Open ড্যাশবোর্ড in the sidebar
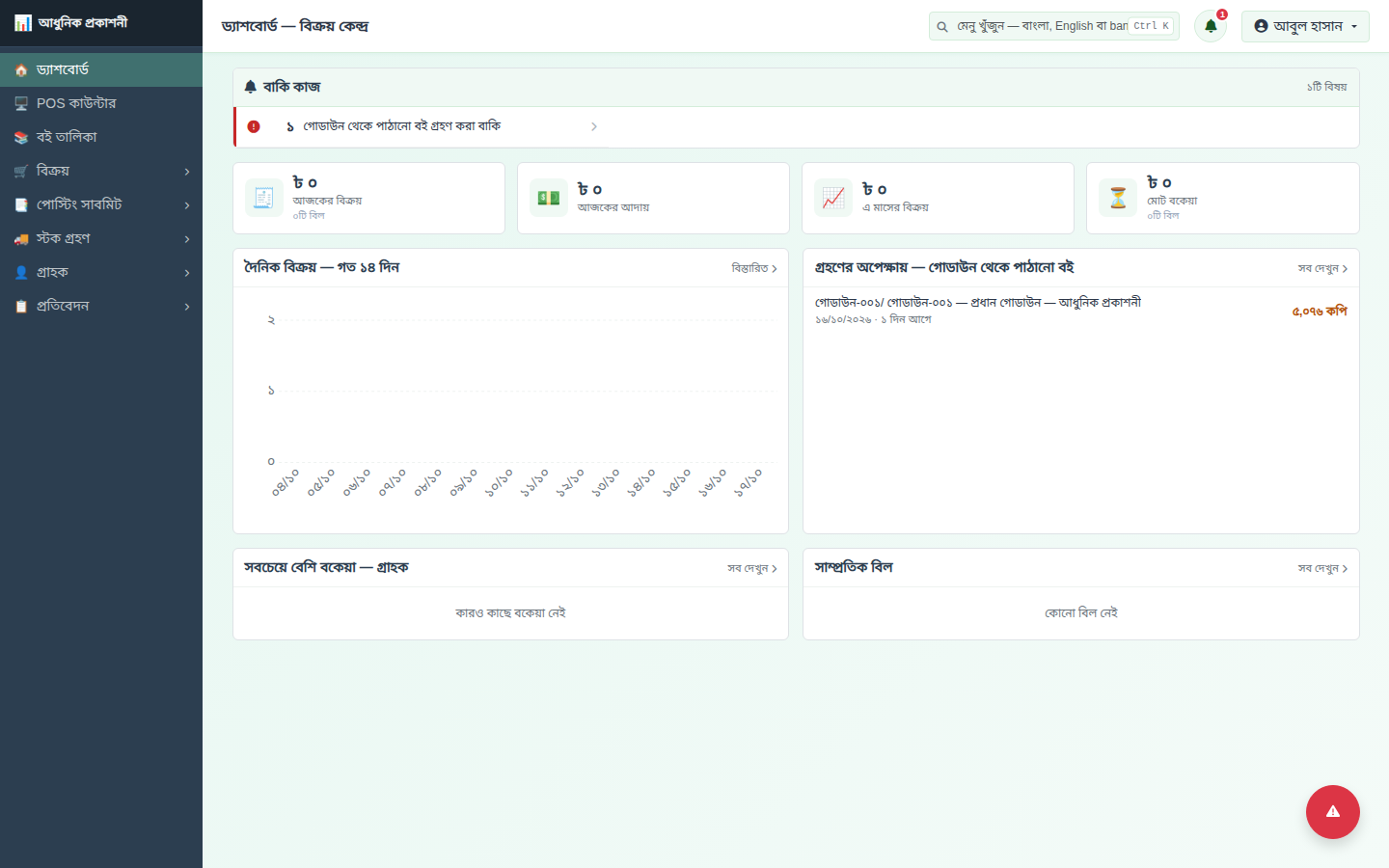The height and width of the screenshot is (868, 1389). (101, 69)
